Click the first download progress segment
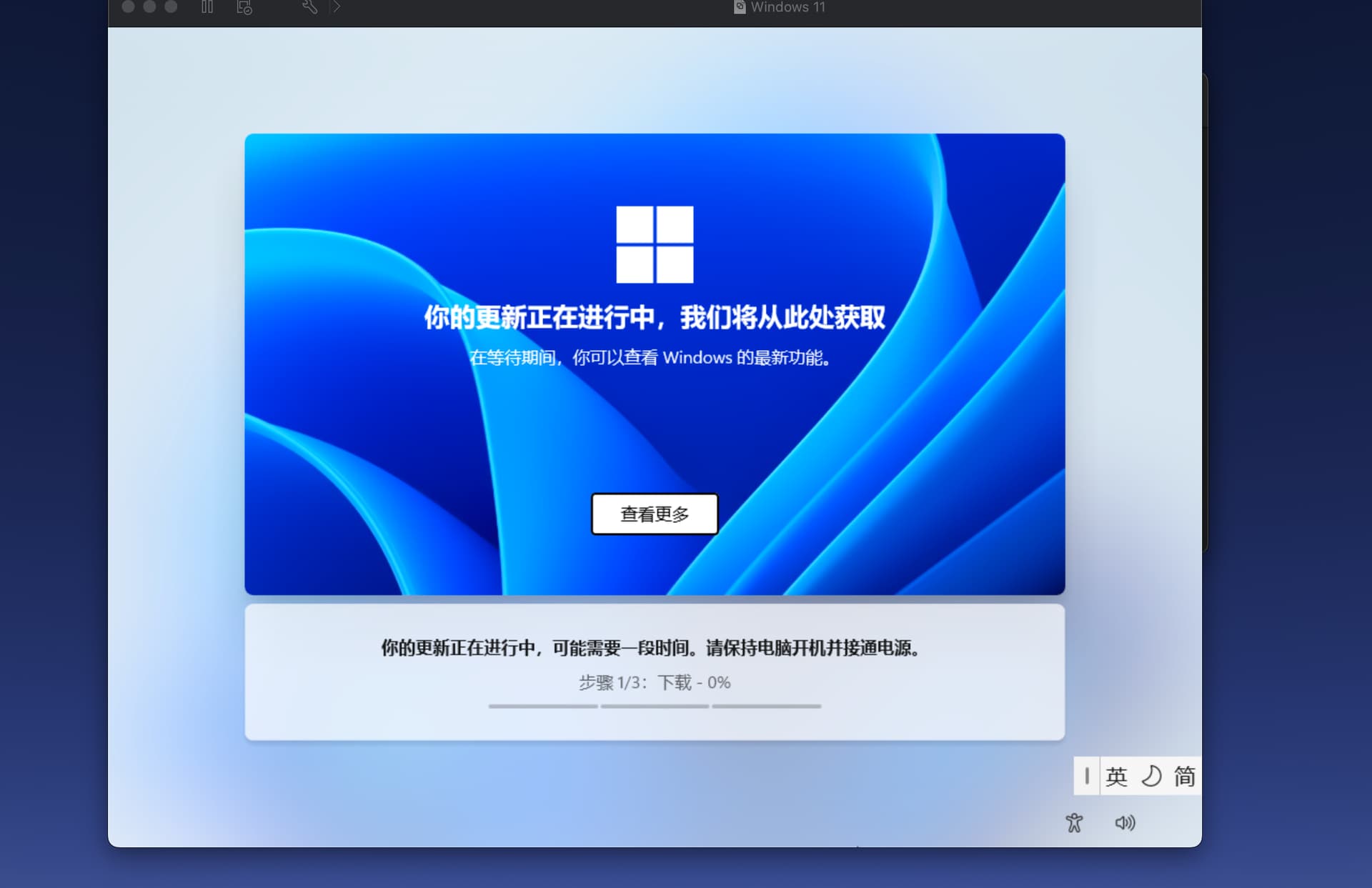This screenshot has height=888, width=1372. click(543, 706)
